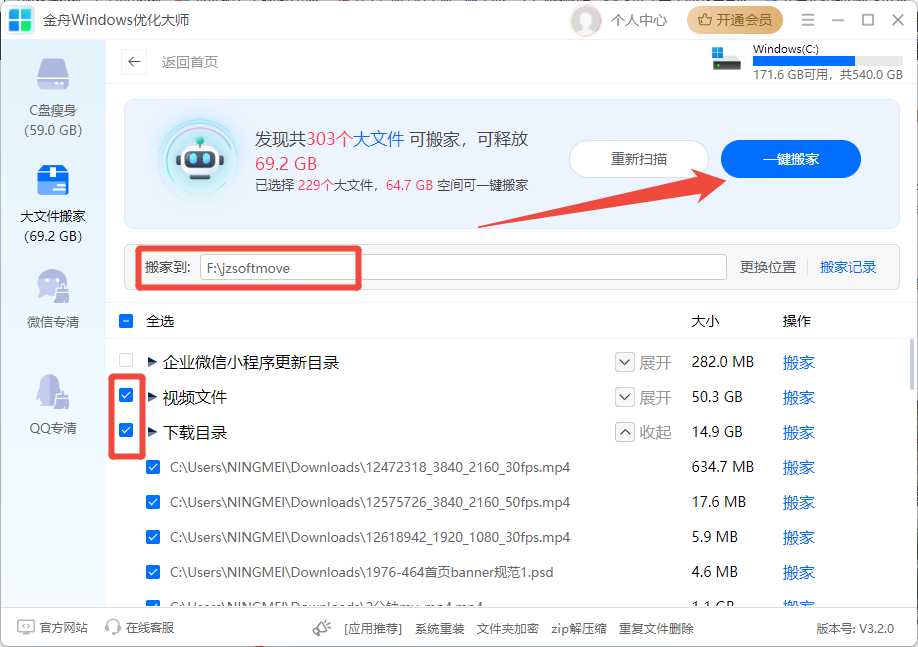
Task: Click the Windows(C:) disk usage bar
Action: point(828,61)
